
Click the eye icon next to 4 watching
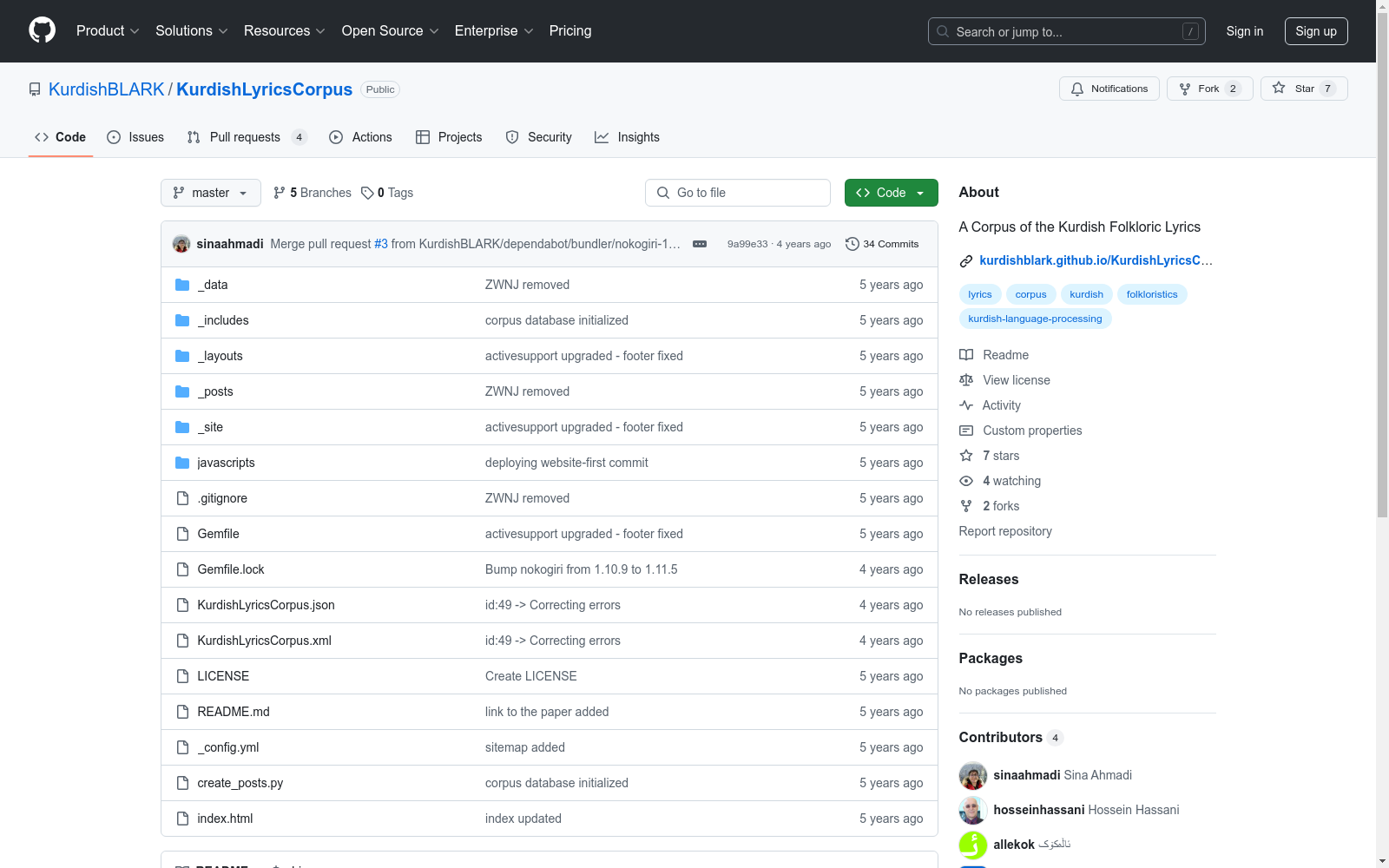pyautogui.click(x=966, y=481)
